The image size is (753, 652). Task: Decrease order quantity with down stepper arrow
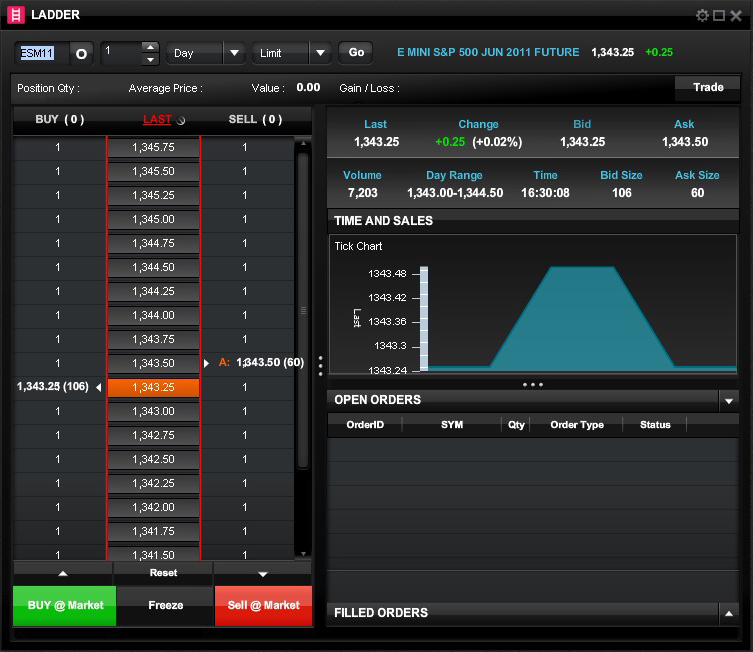(x=150, y=60)
